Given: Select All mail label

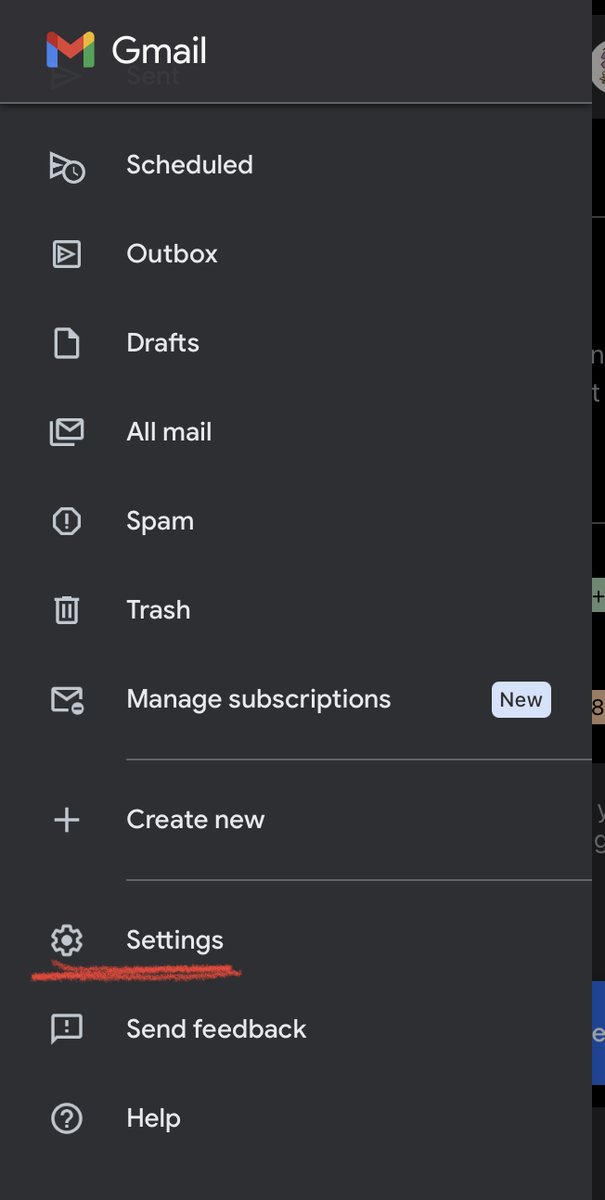Looking at the screenshot, I should click(169, 432).
